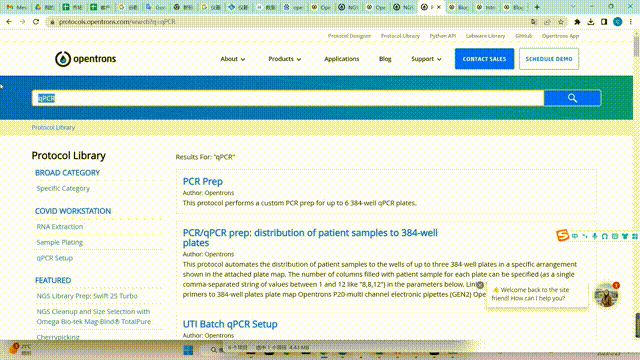
Task: Open the Chrome profile avatar
Action: [x=618, y=22]
